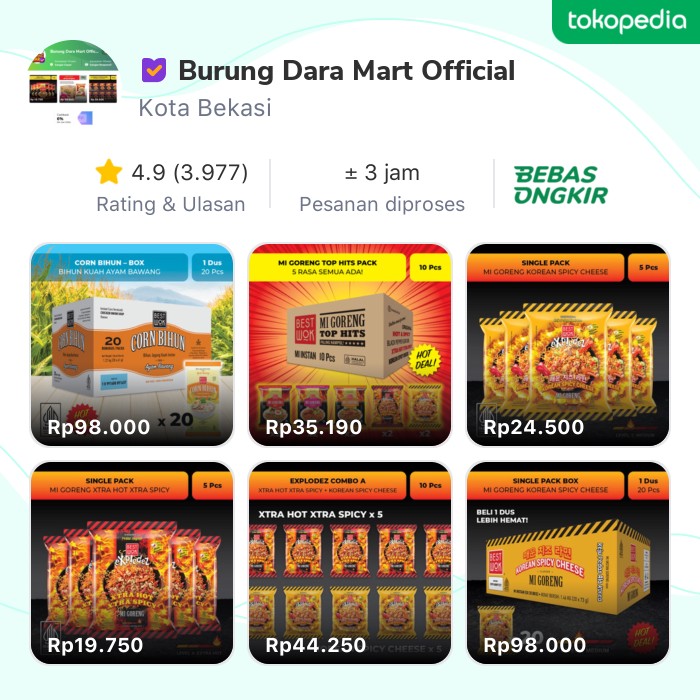Image resolution: width=700 pixels, height=700 pixels.
Task: Click the purple Official Store checkmark badge
Action: (154, 70)
